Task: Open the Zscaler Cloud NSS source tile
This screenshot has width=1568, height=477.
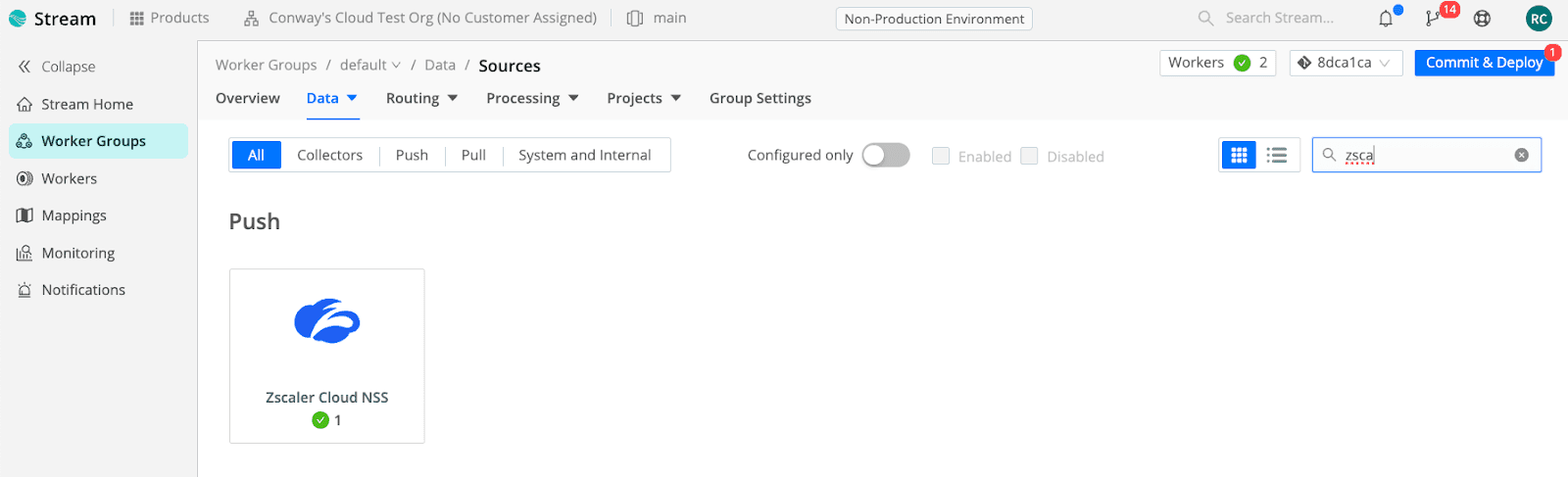Action: [326, 356]
